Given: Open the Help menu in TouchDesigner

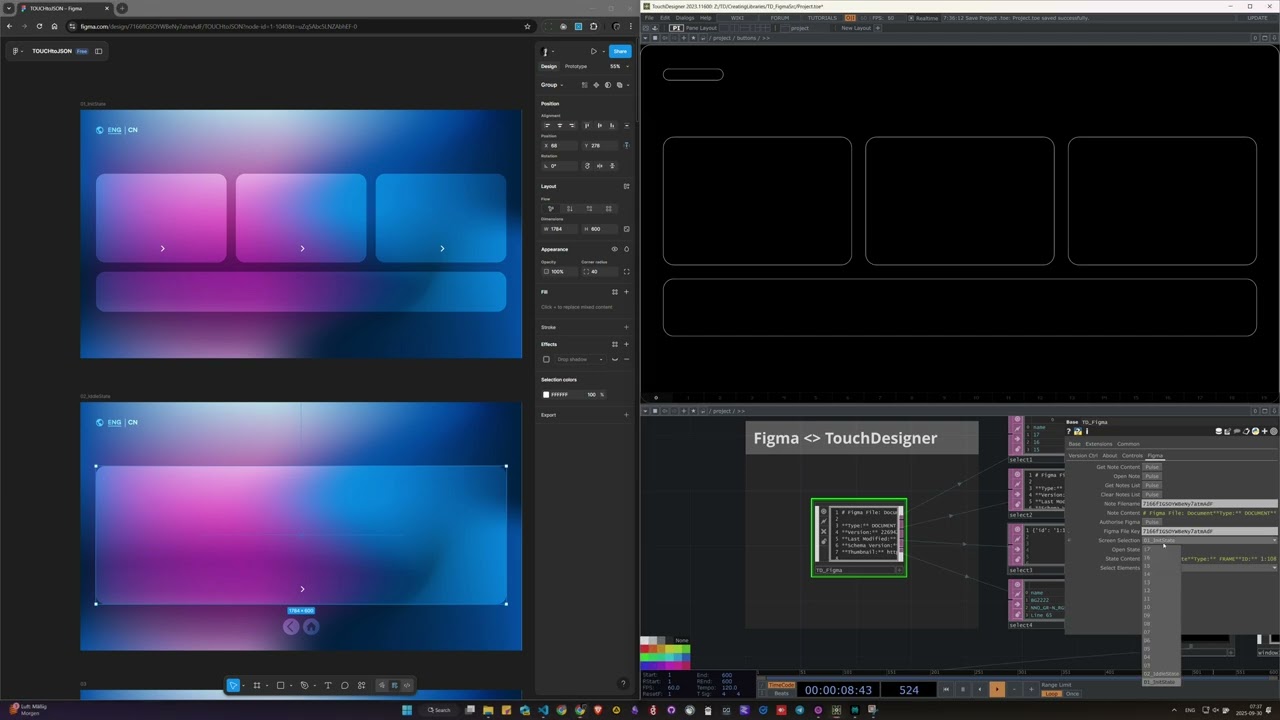Looking at the screenshot, I should point(706,18).
